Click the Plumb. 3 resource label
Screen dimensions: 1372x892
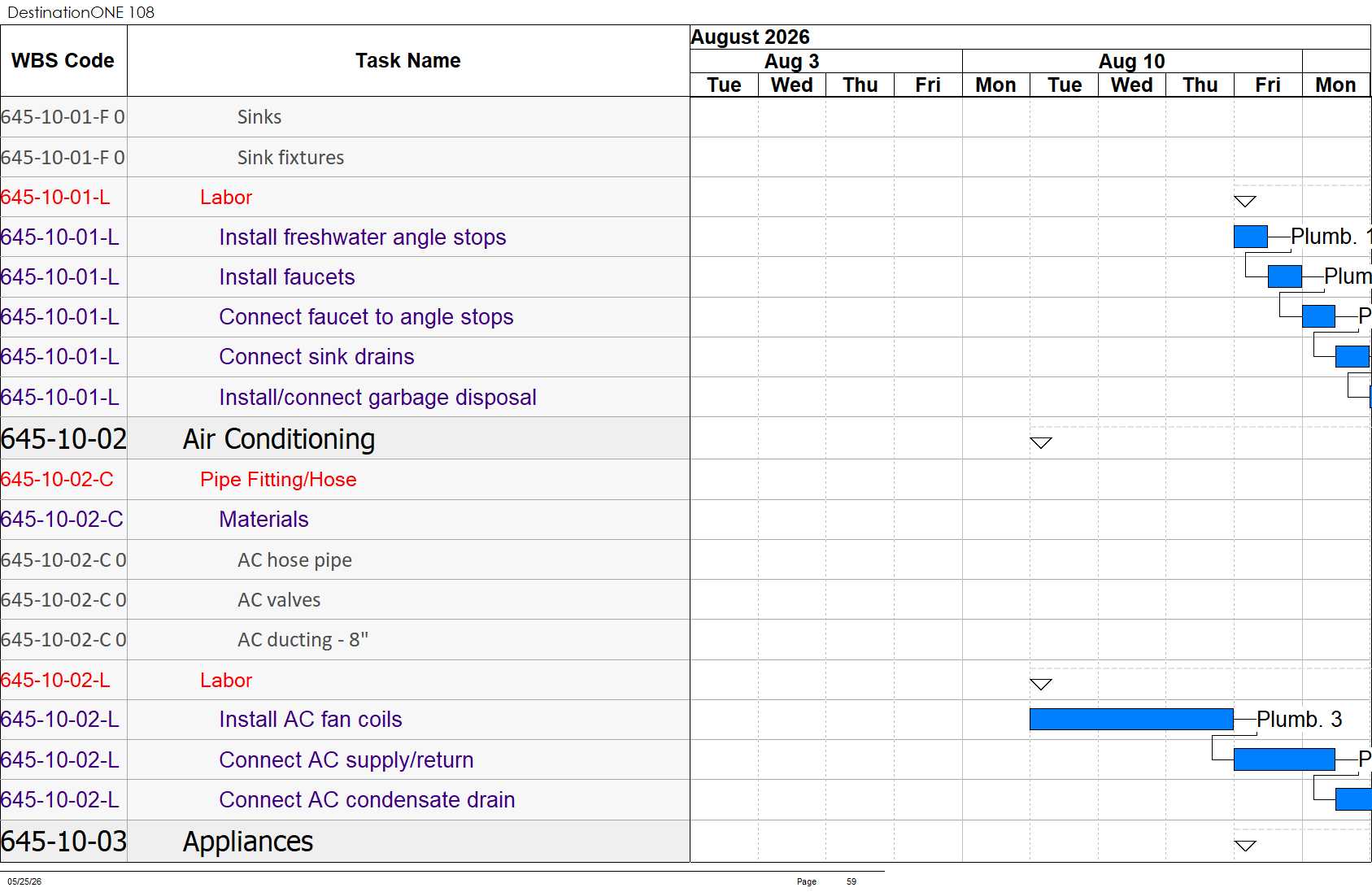point(1299,719)
